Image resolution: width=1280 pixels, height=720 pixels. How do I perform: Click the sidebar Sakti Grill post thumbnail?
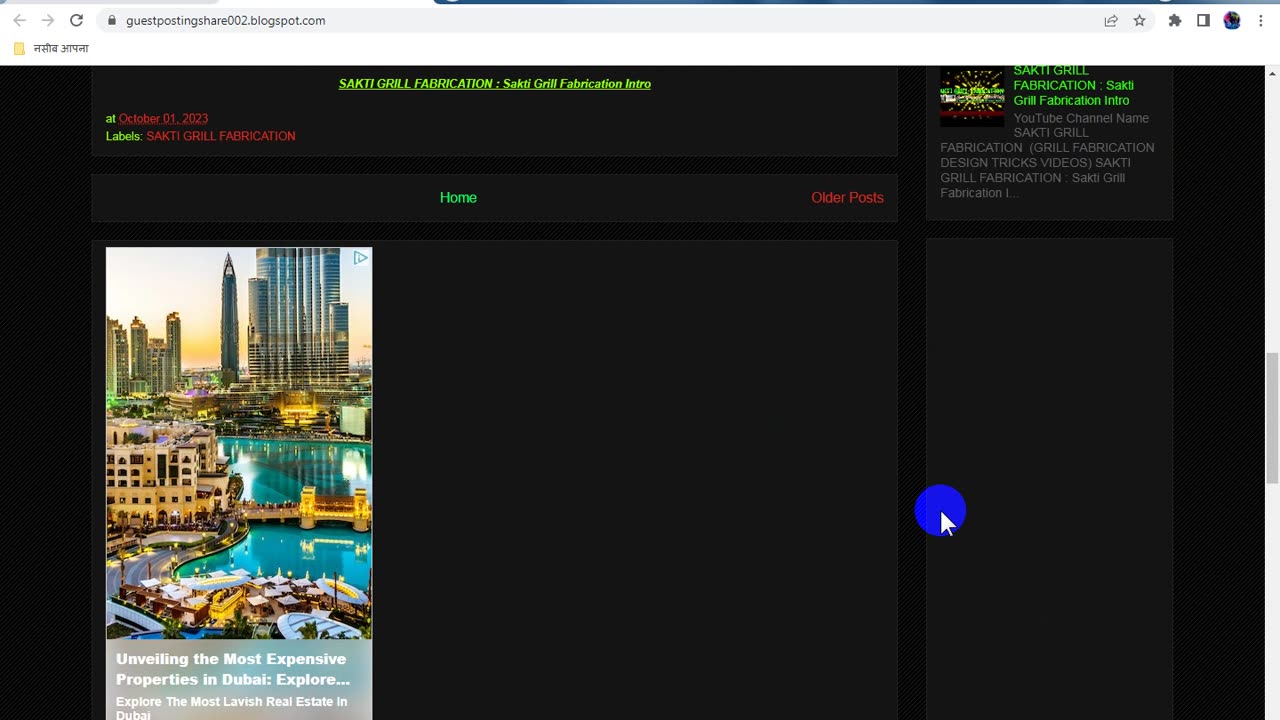pos(972,97)
